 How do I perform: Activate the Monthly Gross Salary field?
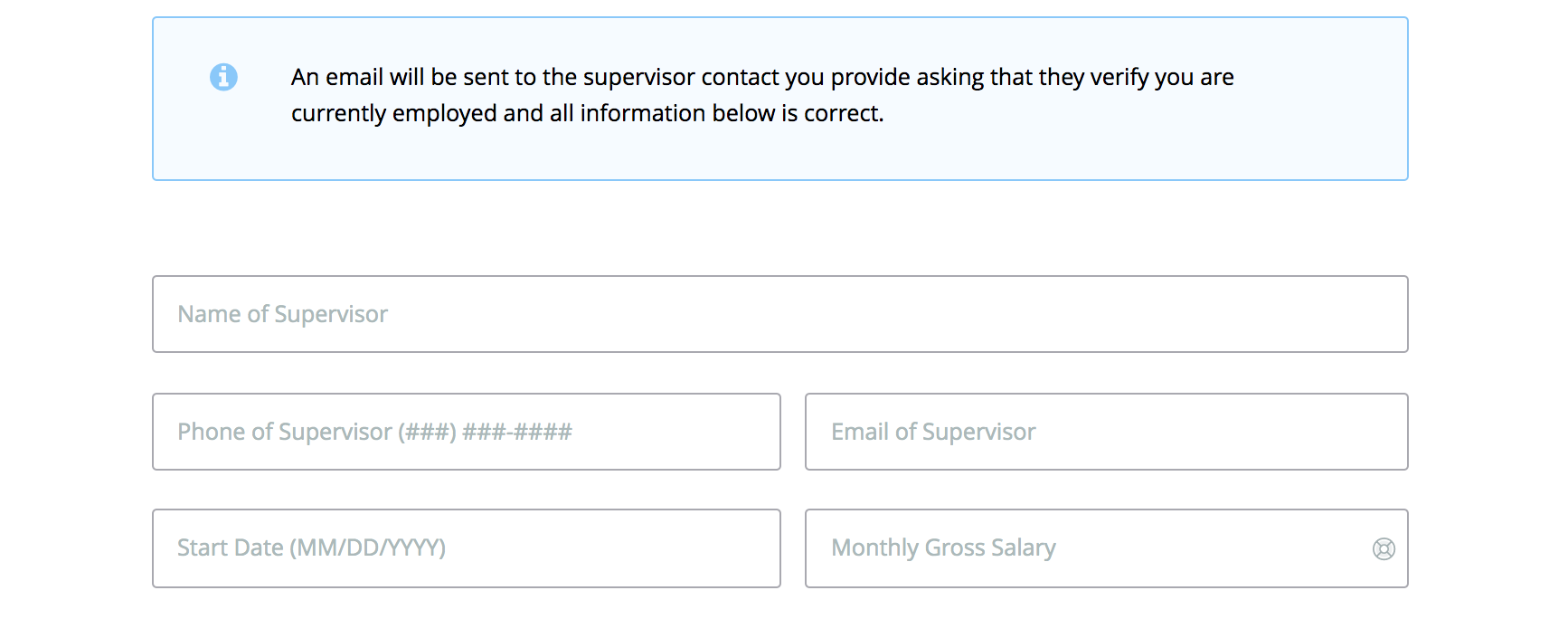point(1085,548)
